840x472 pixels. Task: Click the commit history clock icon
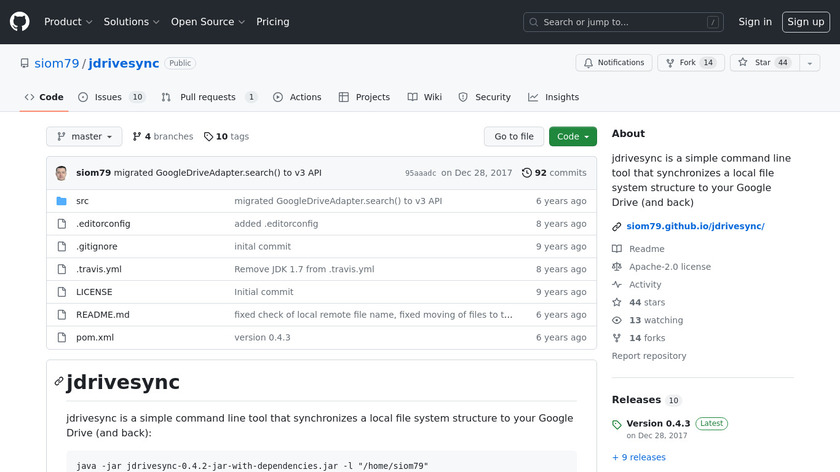pos(527,173)
